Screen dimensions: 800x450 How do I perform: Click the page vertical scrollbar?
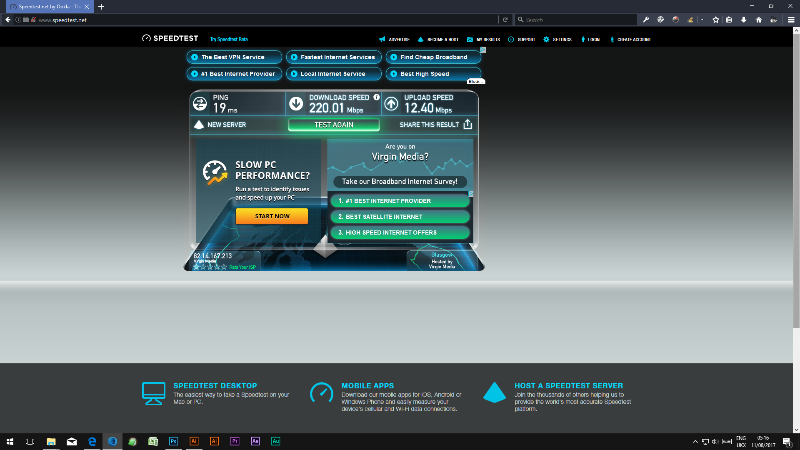(796, 179)
